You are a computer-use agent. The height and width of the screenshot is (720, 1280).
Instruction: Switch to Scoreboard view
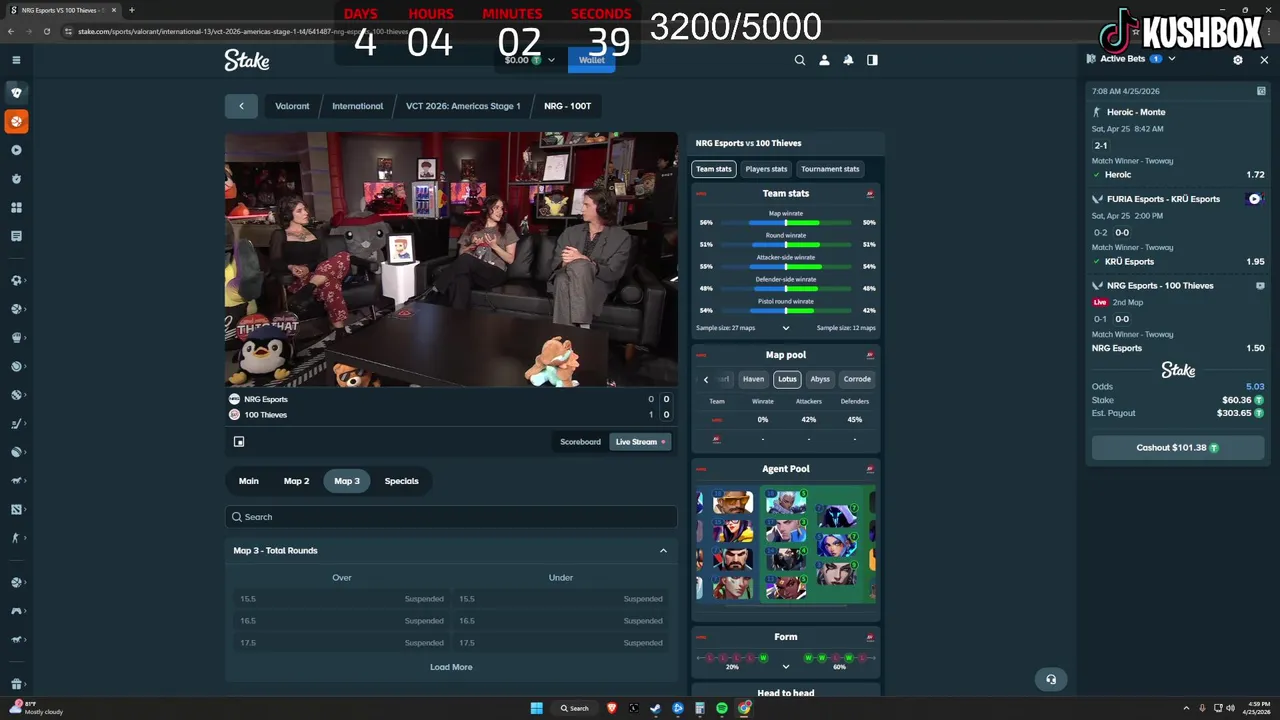(580, 441)
